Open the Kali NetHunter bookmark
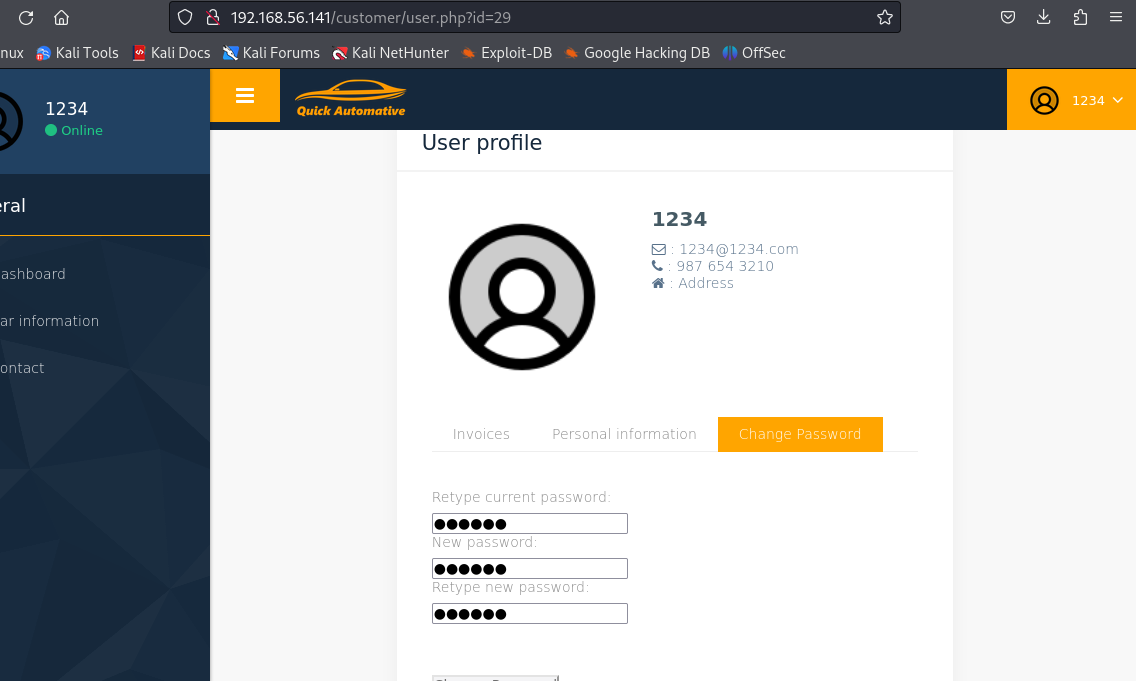The width and height of the screenshot is (1136, 681). (390, 53)
